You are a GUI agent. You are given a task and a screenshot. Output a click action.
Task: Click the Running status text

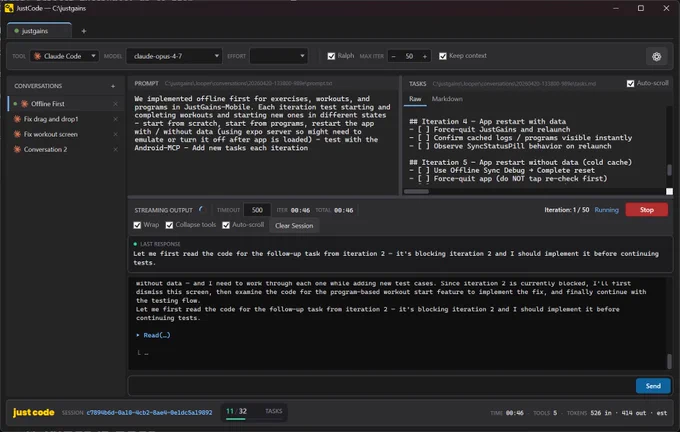click(606, 210)
